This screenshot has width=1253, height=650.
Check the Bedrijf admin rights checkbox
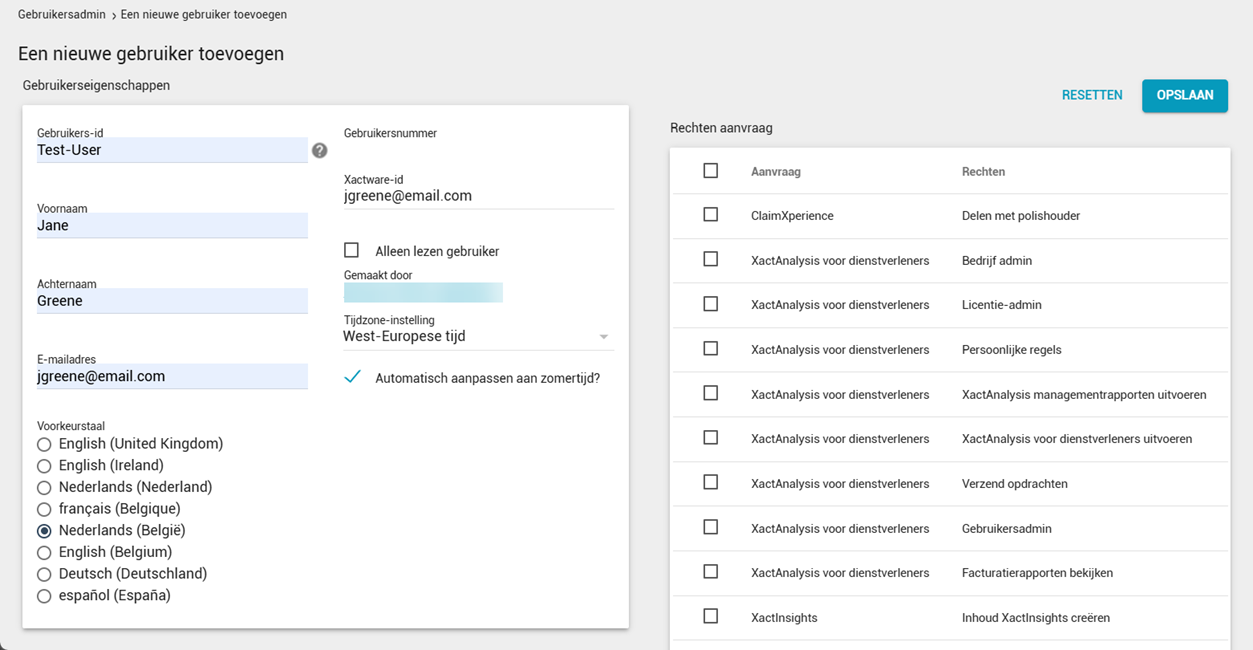(711, 260)
